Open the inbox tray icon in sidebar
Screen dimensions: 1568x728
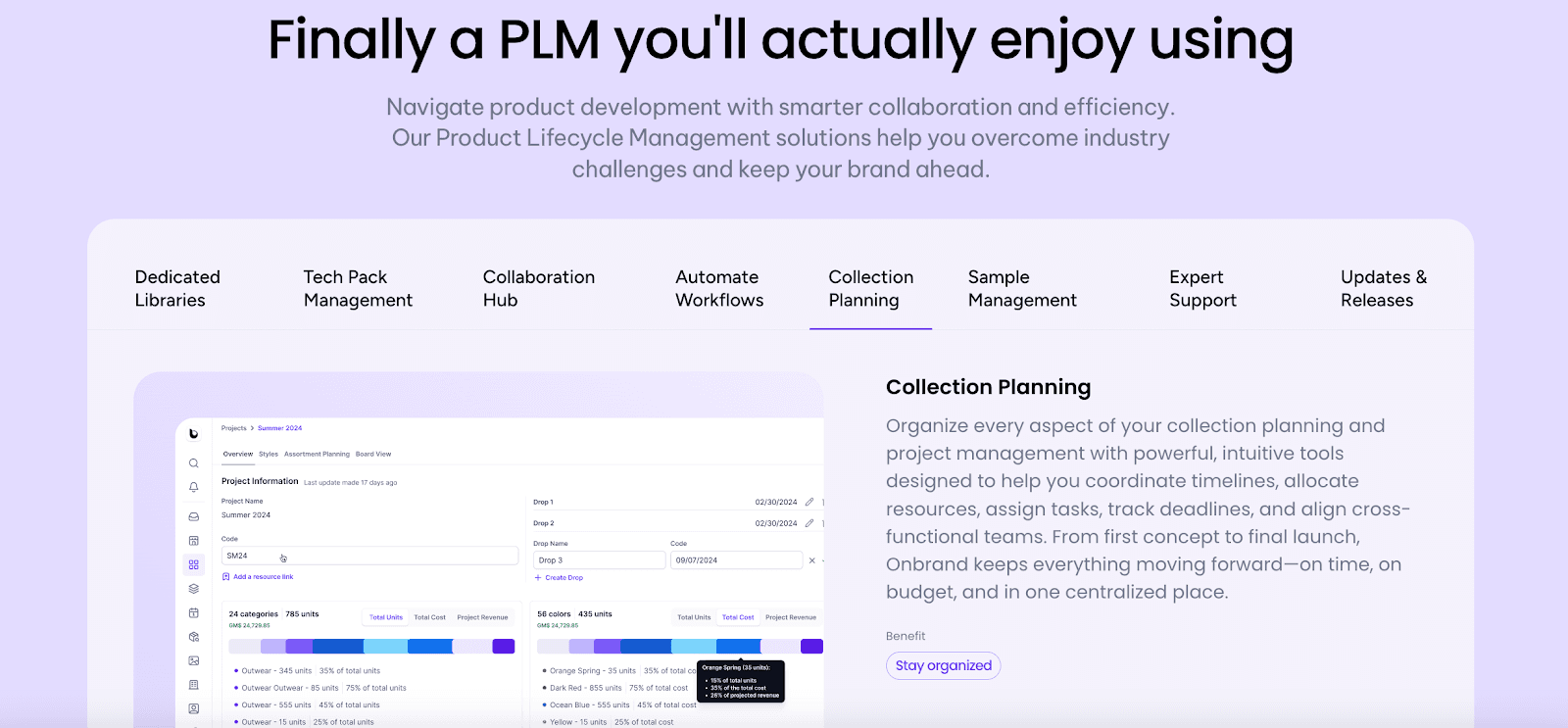(193, 516)
